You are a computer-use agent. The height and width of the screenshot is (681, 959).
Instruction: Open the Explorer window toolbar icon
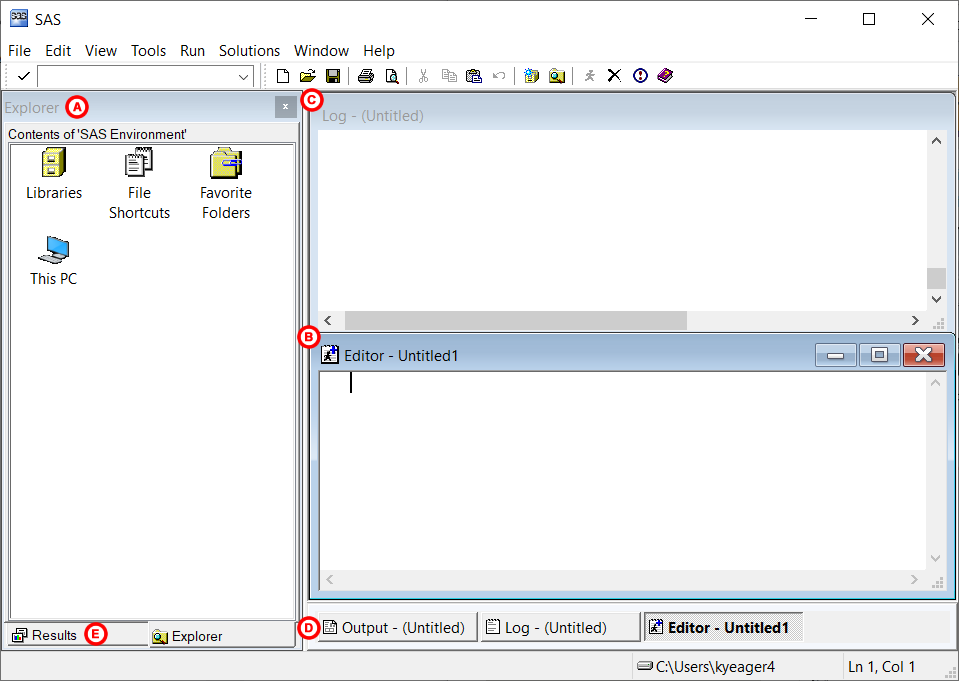[557, 75]
